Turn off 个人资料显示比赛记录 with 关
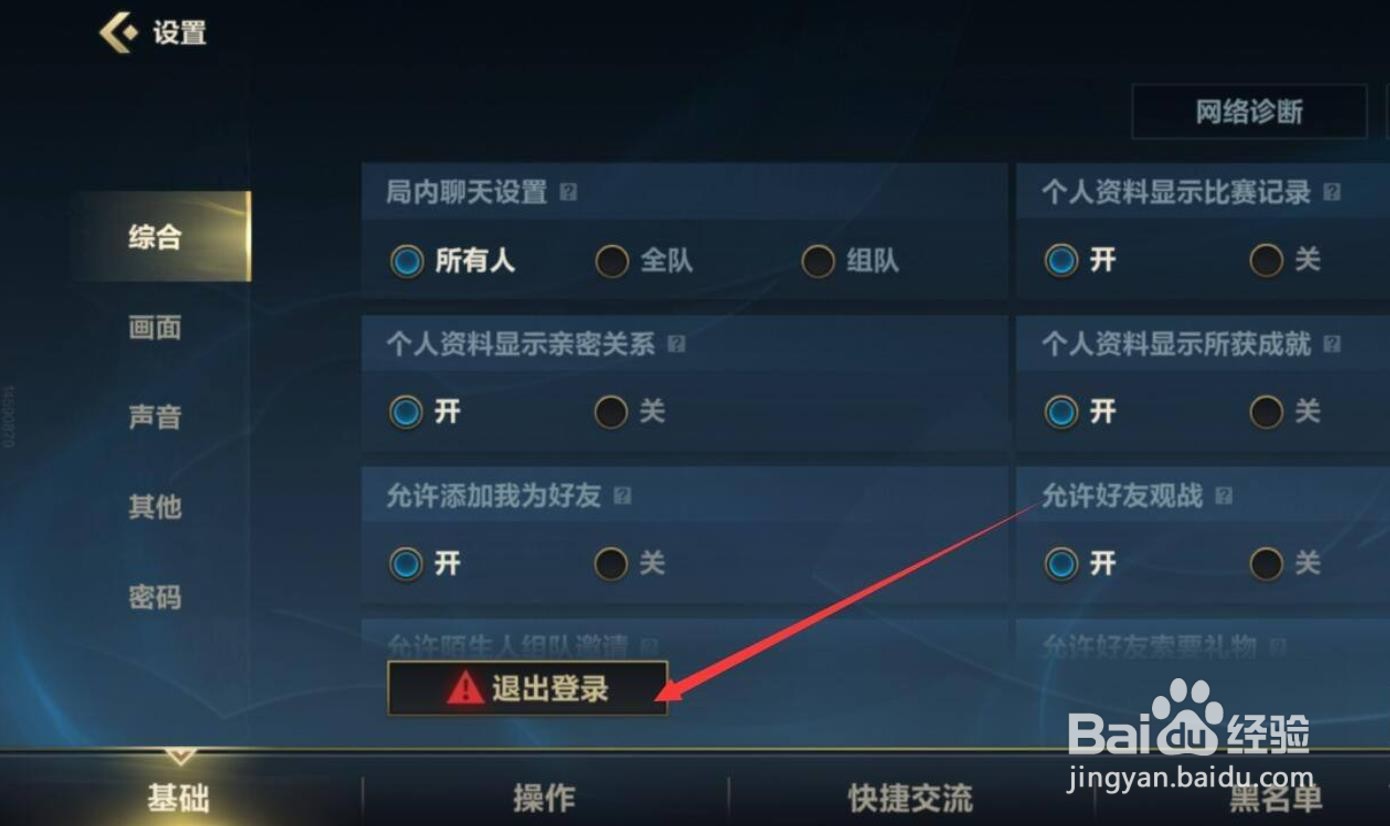Viewport: 1390px width, 826px height. tap(1266, 261)
